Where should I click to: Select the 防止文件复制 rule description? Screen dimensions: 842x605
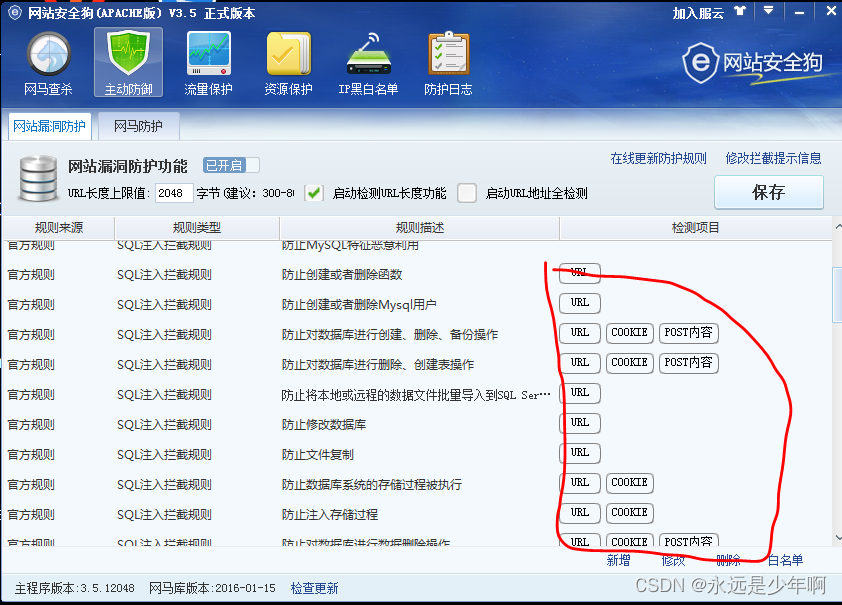click(318, 455)
